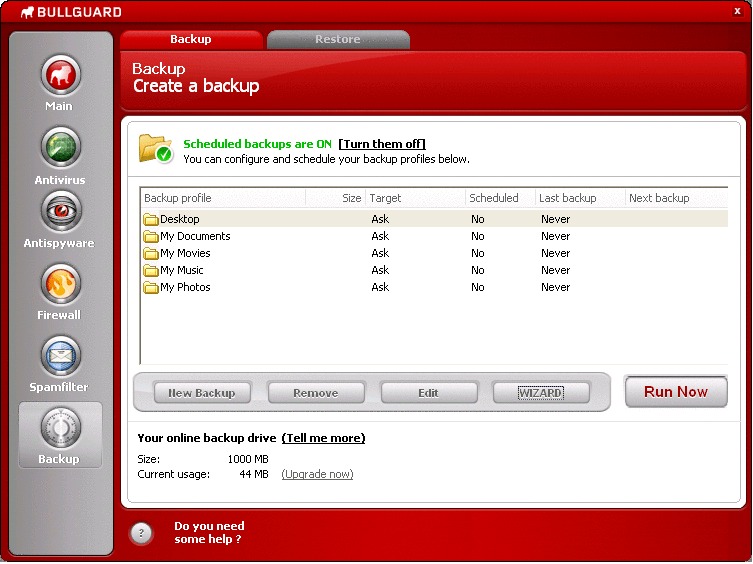Click the Ask target in My Photos row
Viewport: 753px width, 564px height.
tap(380, 287)
